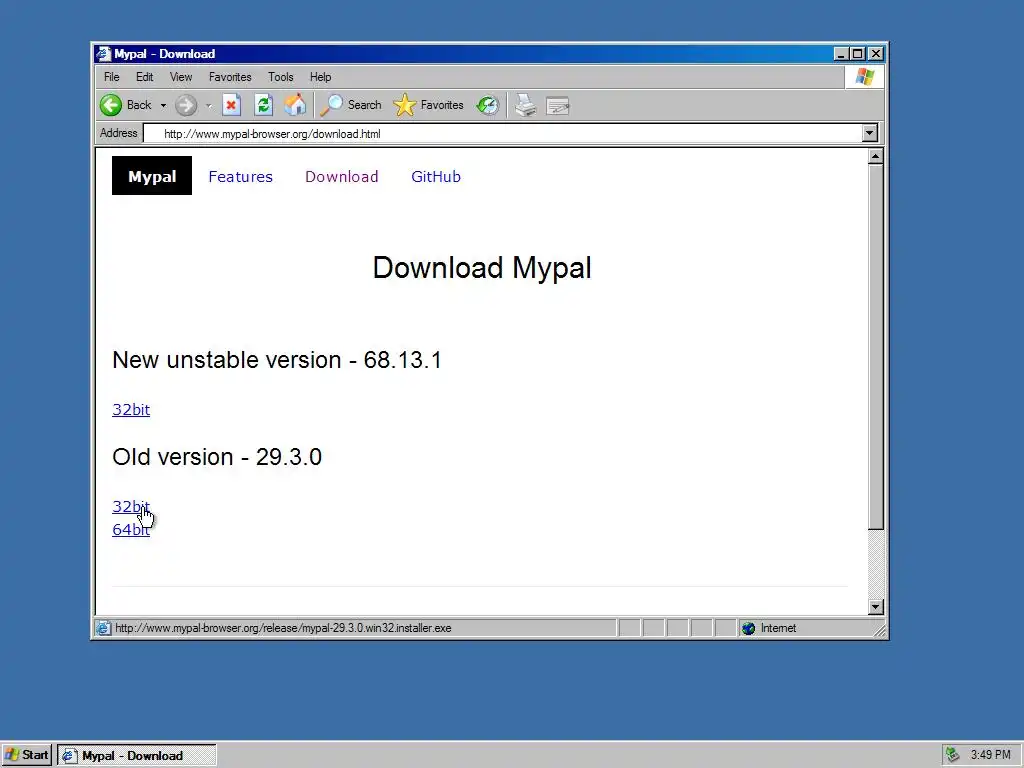The height and width of the screenshot is (768, 1024).
Task: Click the Back arrow button
Action: 125,105
